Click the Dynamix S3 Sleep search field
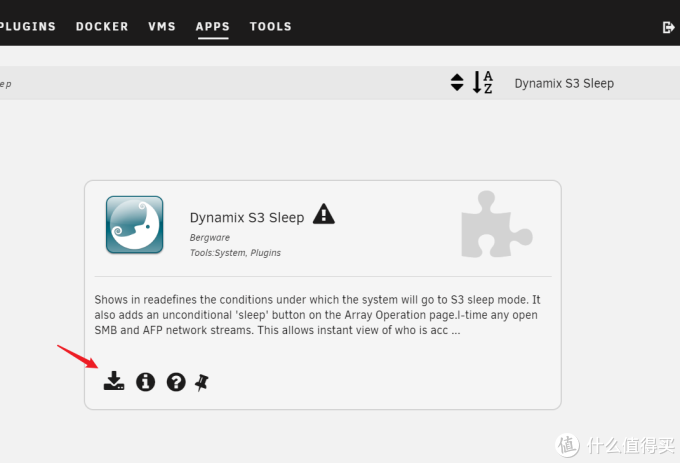 (564, 83)
